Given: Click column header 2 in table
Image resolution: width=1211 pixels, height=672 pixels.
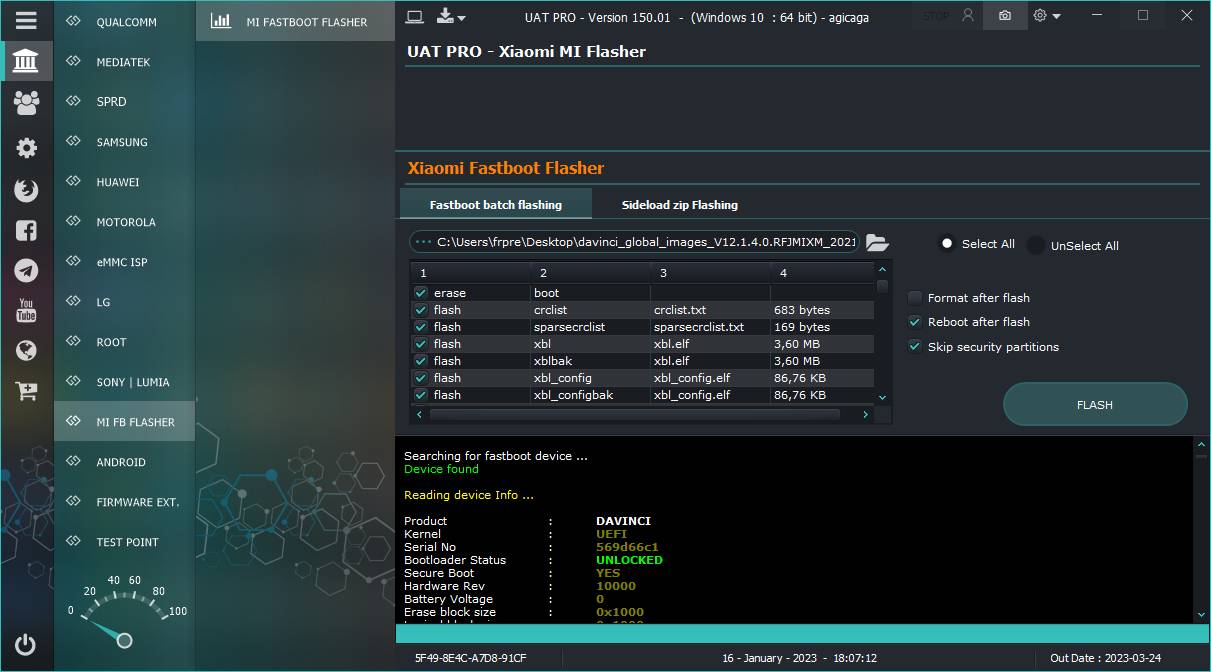Looking at the screenshot, I should click(x=590, y=273).
